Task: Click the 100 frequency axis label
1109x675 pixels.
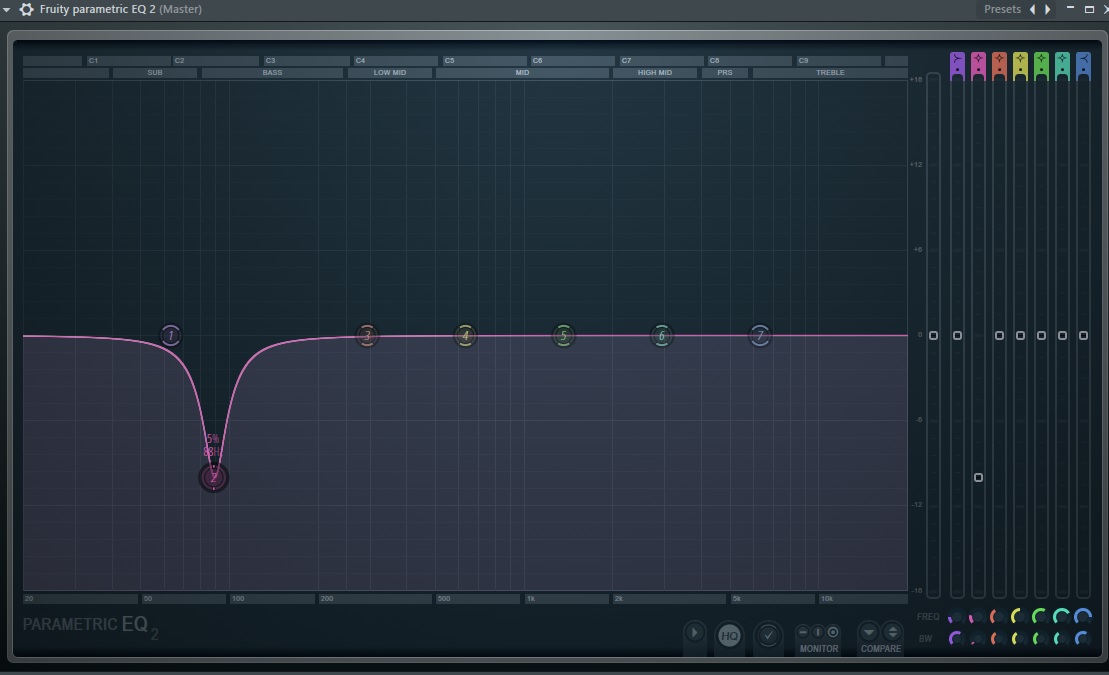Action: [x=238, y=599]
